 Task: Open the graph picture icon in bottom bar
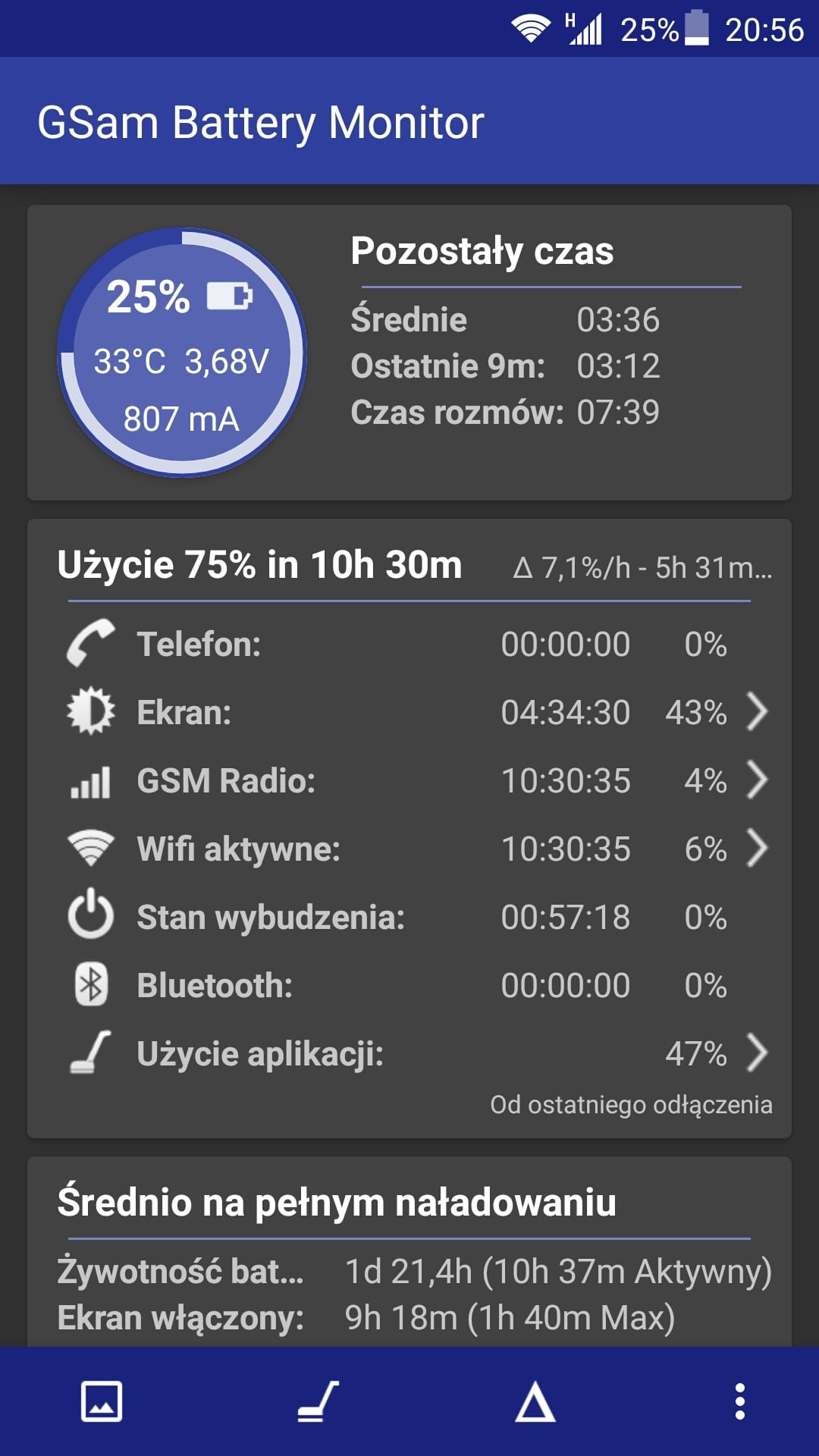(x=102, y=1401)
